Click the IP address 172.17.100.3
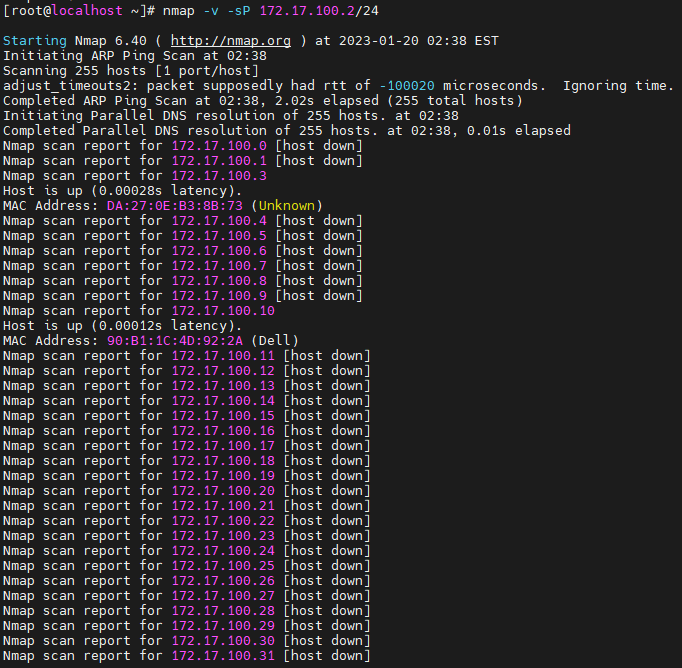Image resolution: width=682 pixels, height=668 pixels. (218, 176)
